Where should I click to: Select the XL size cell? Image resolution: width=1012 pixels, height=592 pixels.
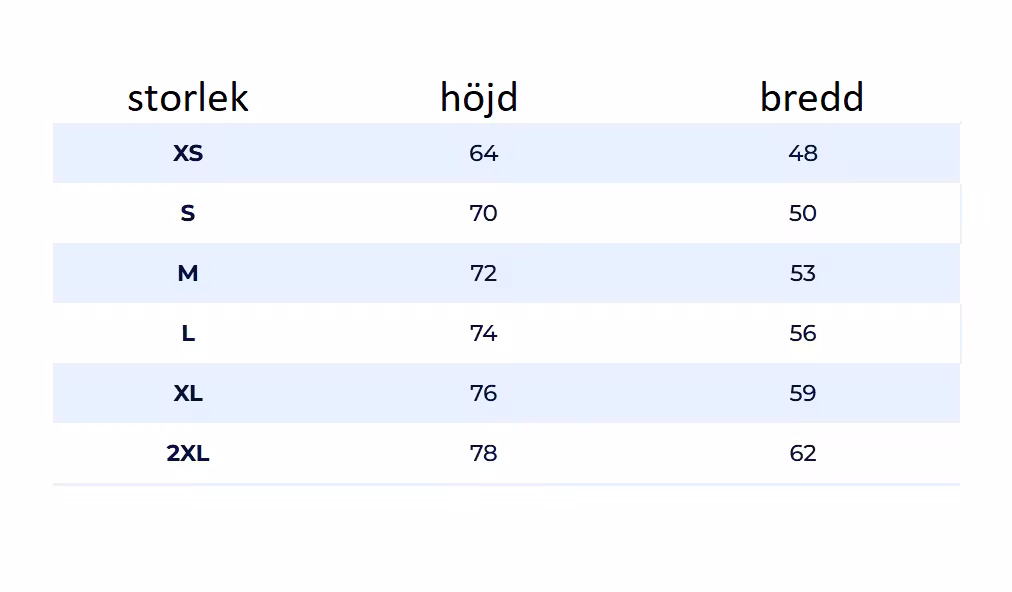click(x=188, y=393)
